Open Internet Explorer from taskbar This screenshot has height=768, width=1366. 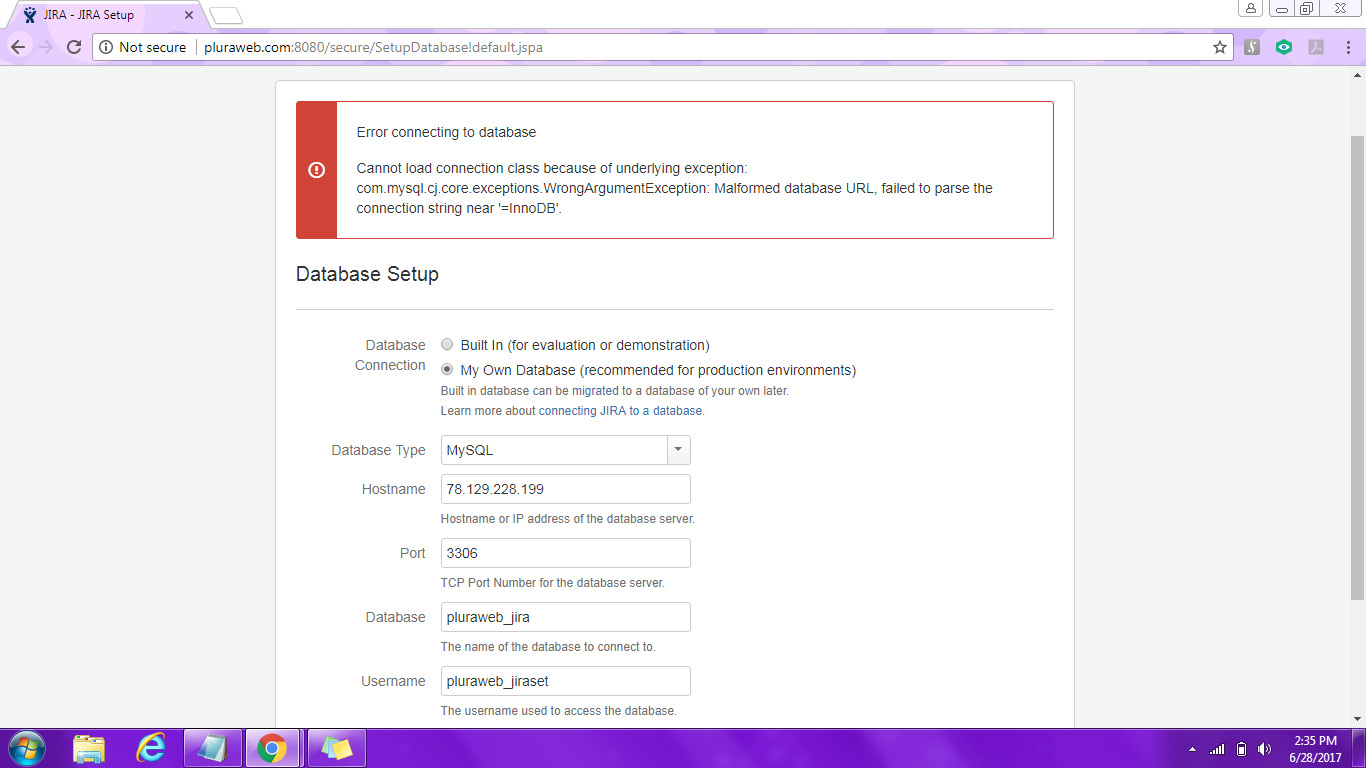point(151,748)
